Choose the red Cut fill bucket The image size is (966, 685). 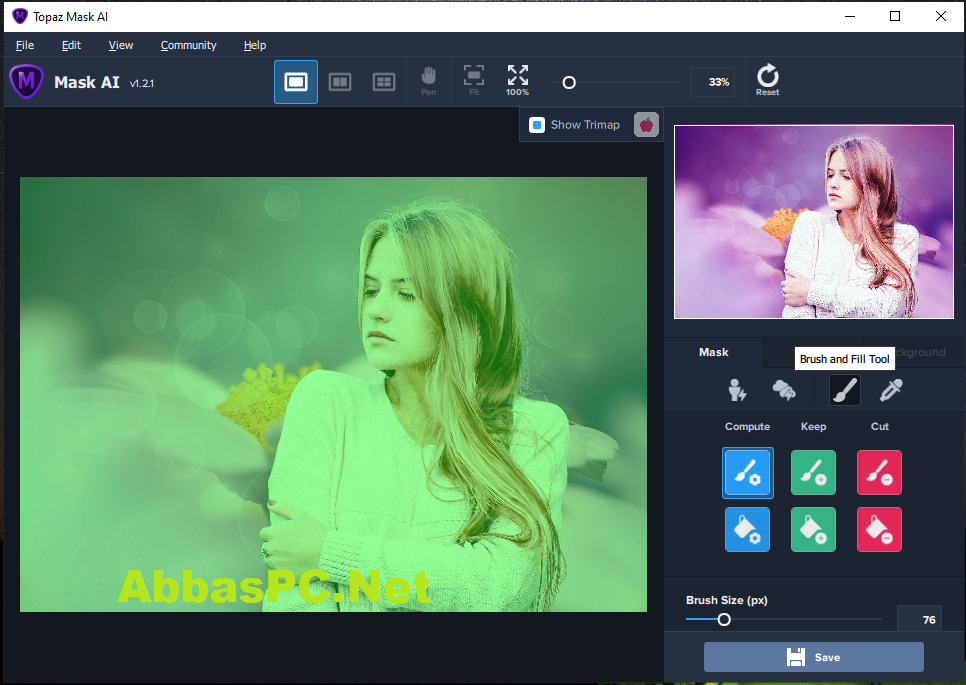tap(879, 529)
